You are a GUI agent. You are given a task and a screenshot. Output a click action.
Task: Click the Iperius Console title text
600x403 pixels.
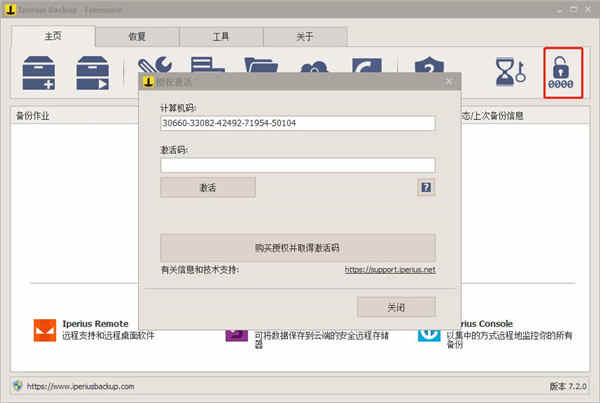(x=487, y=324)
